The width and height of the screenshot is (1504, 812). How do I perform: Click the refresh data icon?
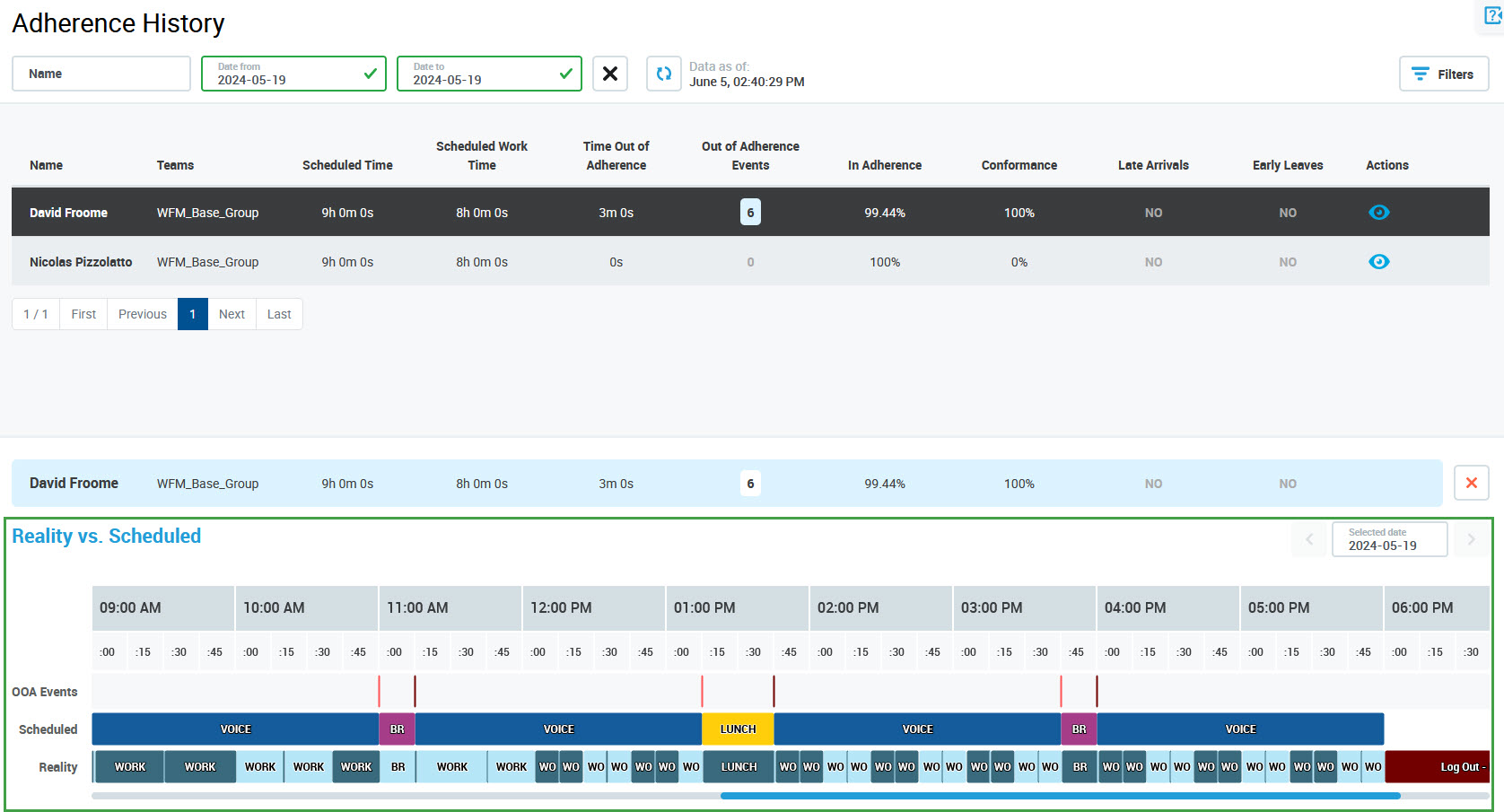pyautogui.click(x=664, y=74)
